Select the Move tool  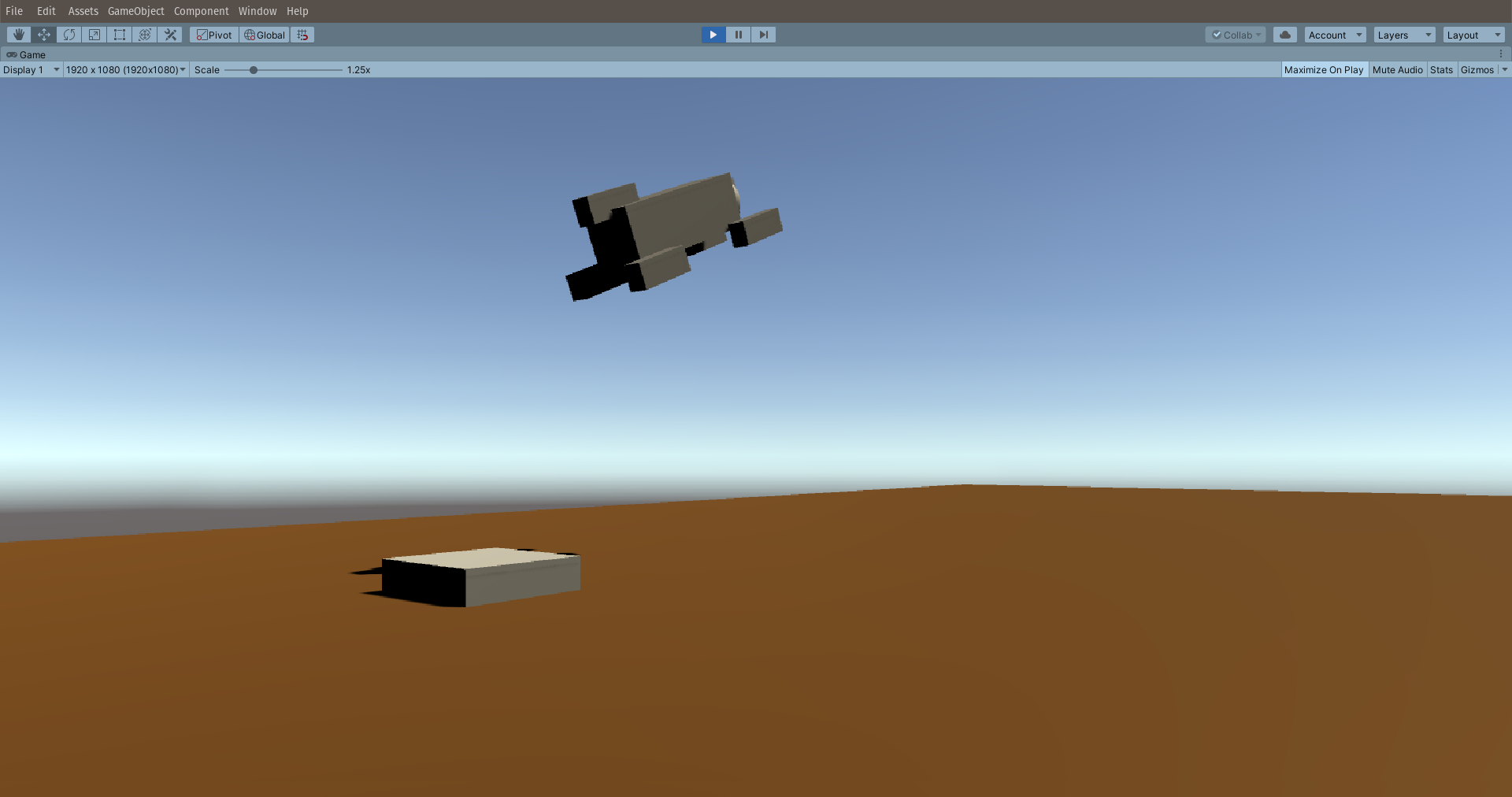43,35
